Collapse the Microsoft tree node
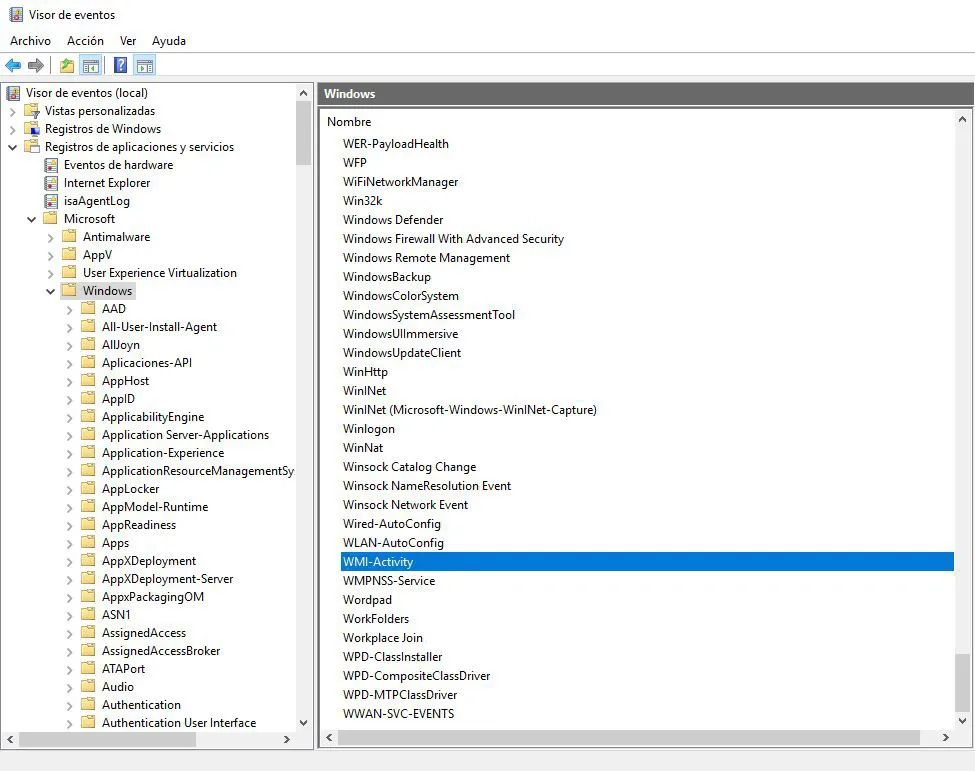Screen dimensions: 975x771 pyautogui.click(x=31, y=219)
